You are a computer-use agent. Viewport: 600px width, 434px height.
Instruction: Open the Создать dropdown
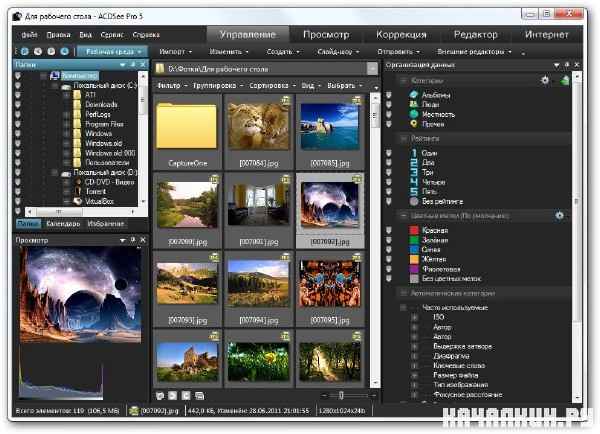283,51
